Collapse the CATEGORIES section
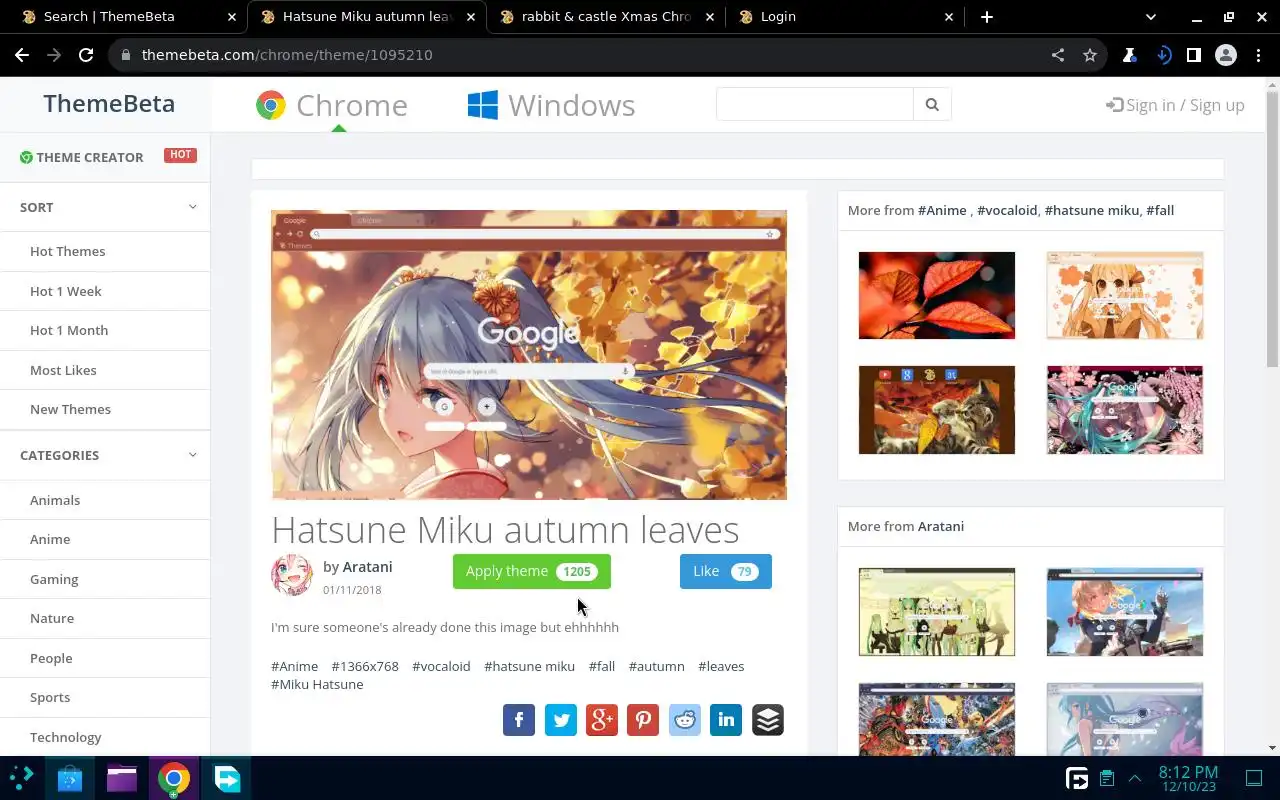 pyautogui.click(x=192, y=455)
